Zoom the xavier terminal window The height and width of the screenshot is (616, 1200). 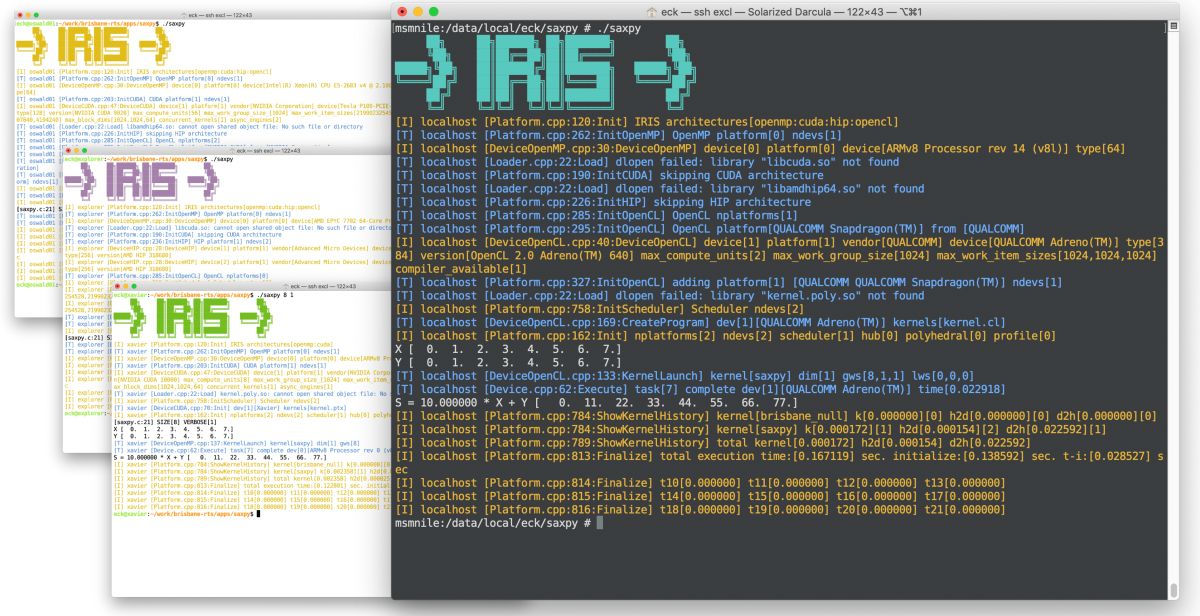pos(136,286)
